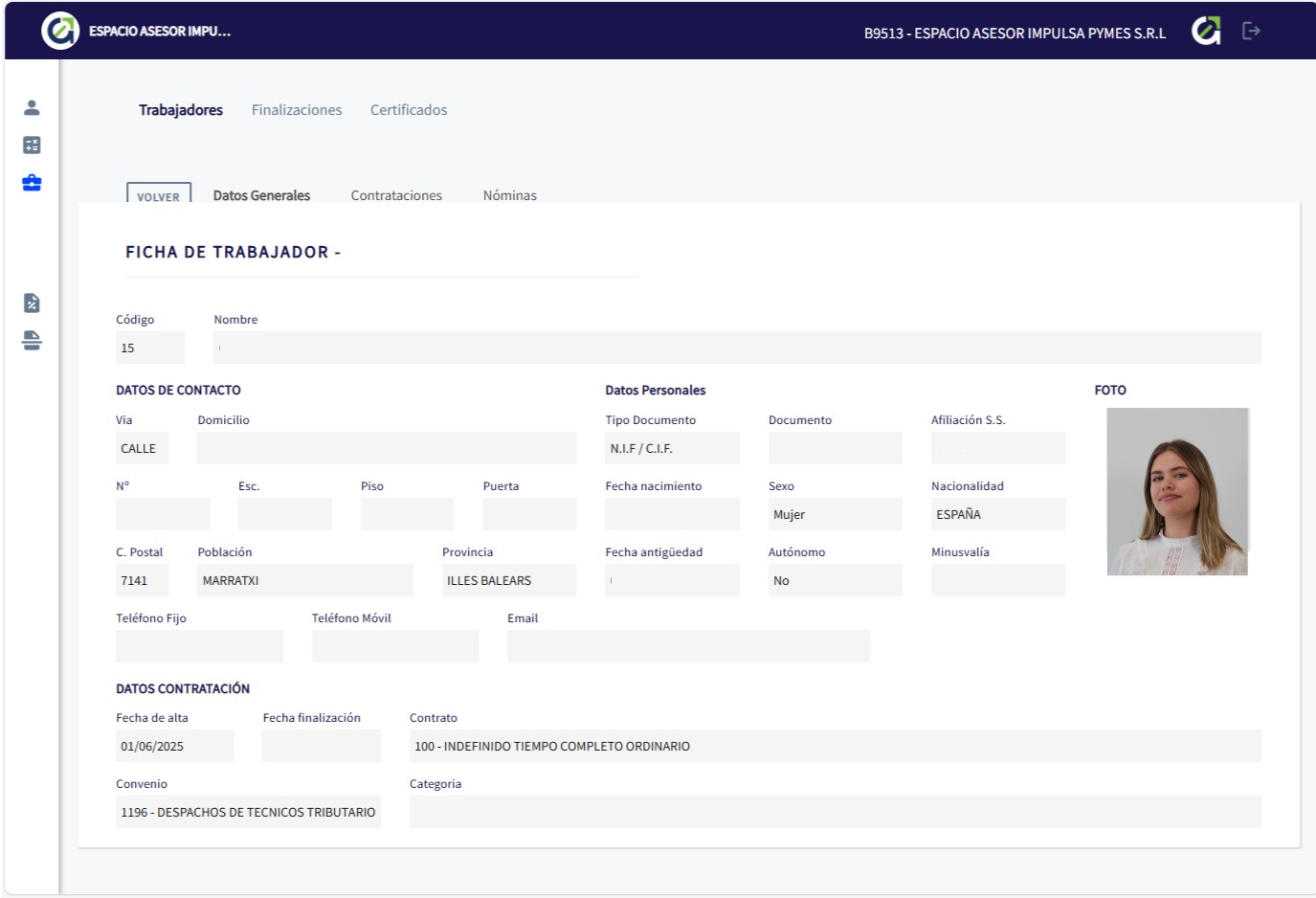
Task: Open the Certificados tab
Action: 409,110
